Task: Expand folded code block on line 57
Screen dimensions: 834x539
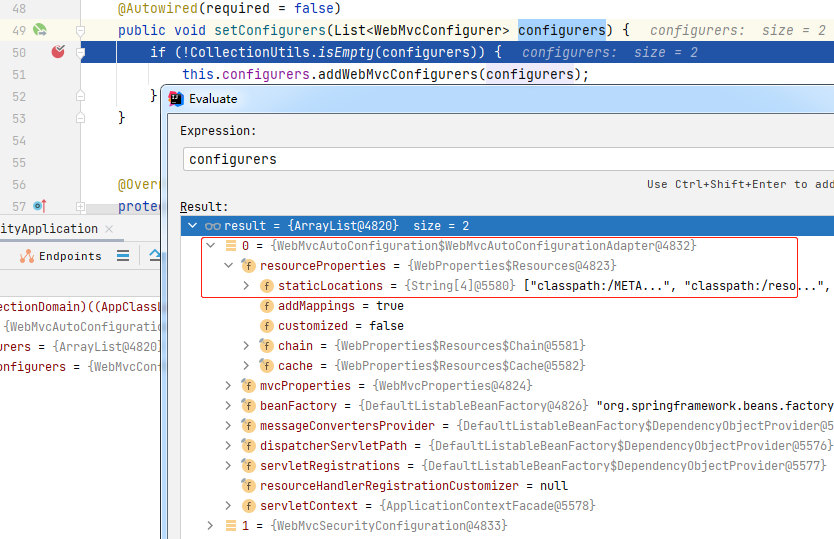Action: point(80,206)
